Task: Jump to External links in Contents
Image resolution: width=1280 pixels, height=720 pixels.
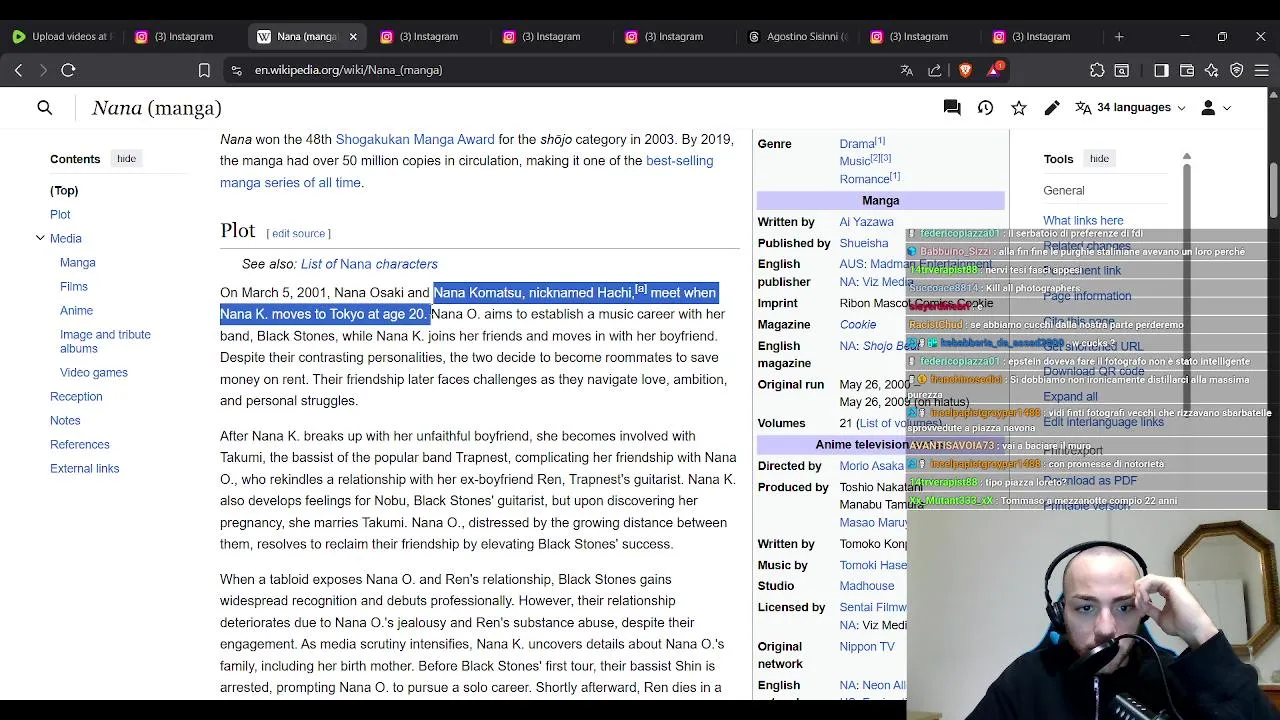Action: (x=84, y=468)
